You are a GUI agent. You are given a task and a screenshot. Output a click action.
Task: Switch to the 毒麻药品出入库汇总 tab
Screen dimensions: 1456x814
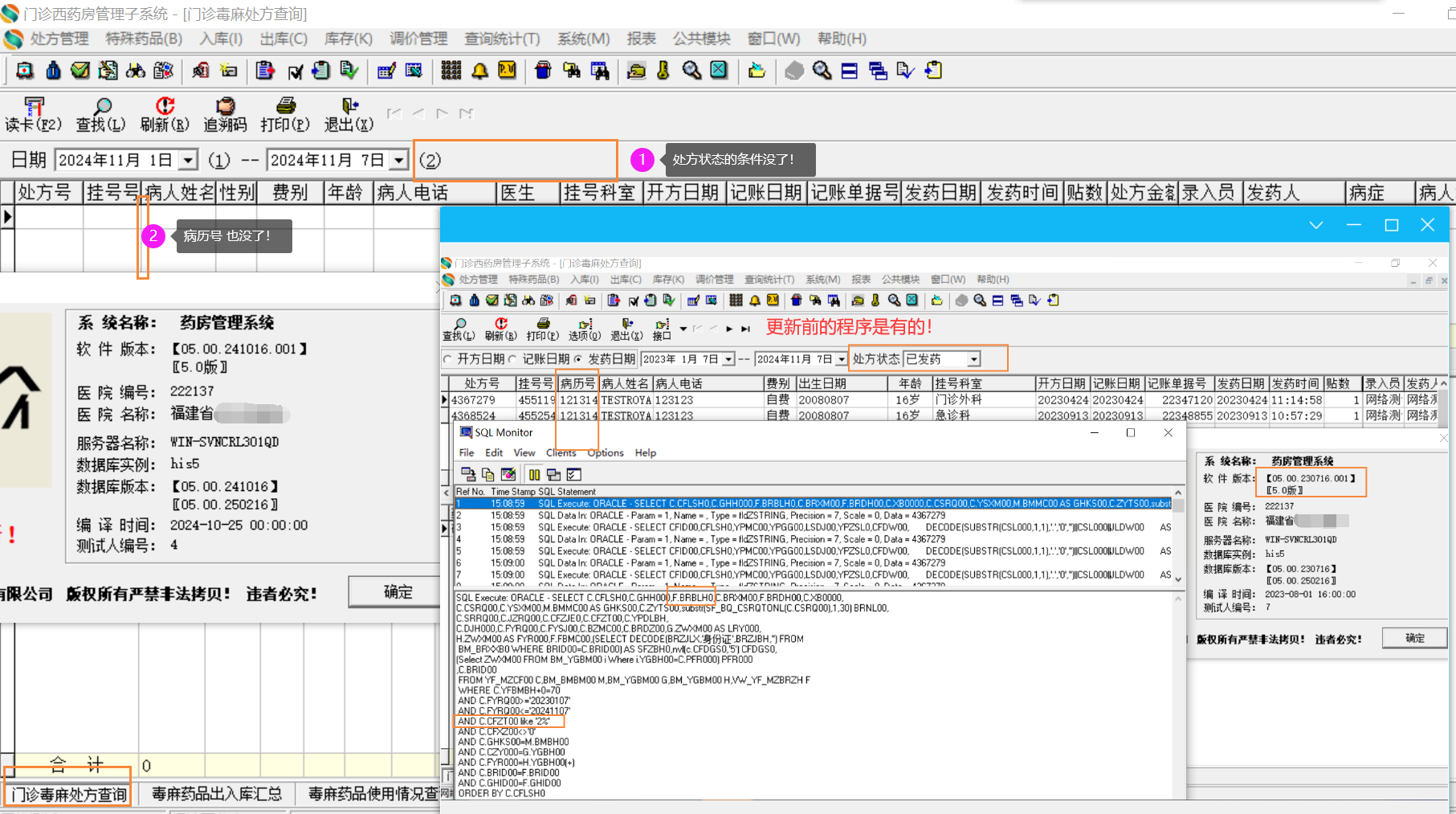pos(216,794)
